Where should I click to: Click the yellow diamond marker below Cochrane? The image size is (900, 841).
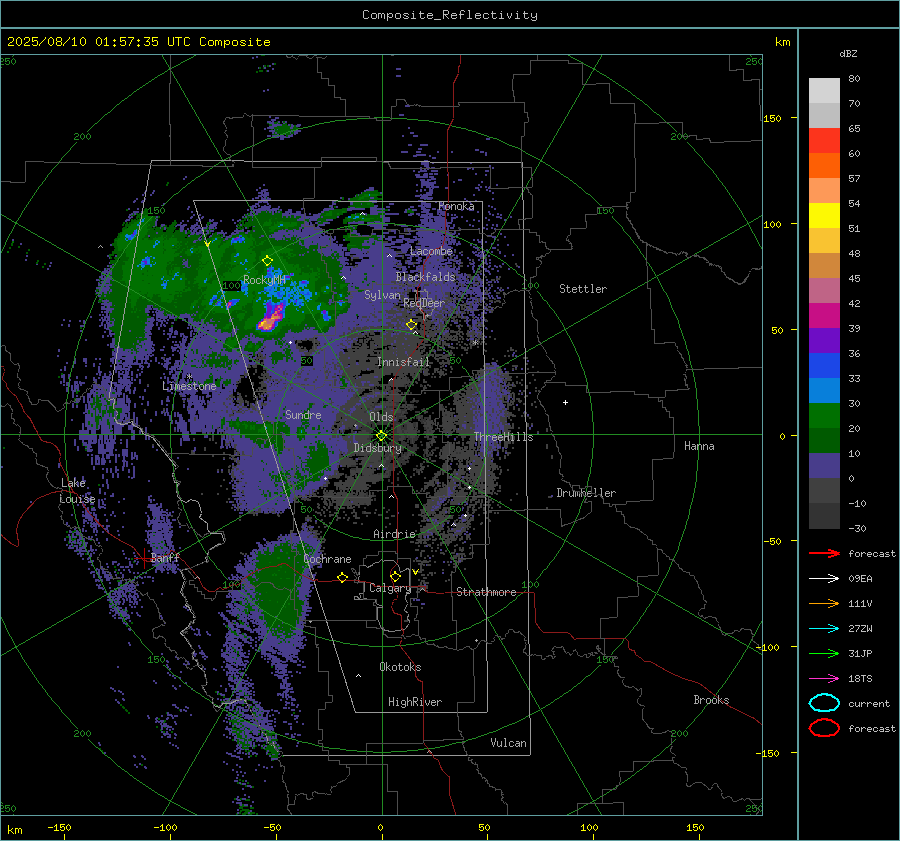coord(343,577)
